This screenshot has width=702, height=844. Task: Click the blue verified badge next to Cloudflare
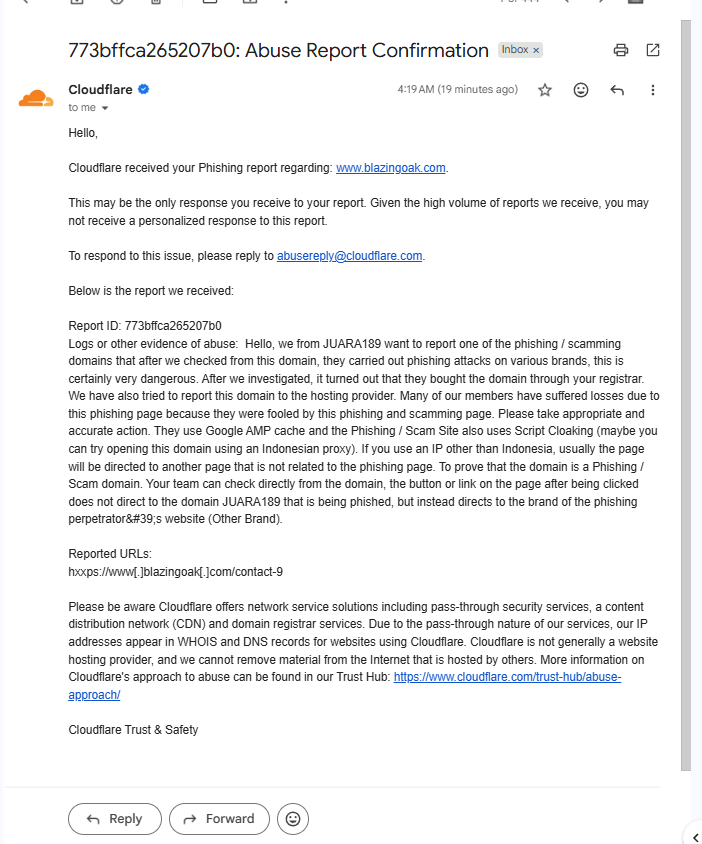(x=144, y=89)
